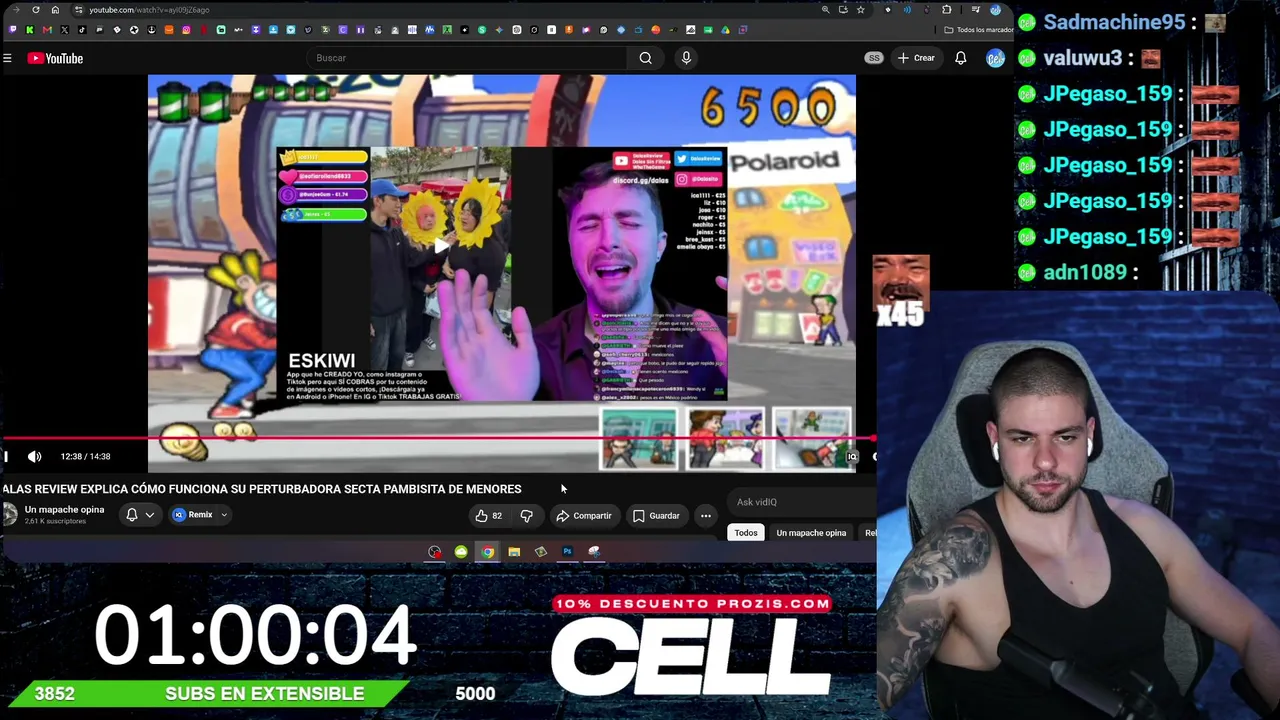Open the subscription notification bell dropdown
The height and width of the screenshot is (720, 1280).
[139, 515]
